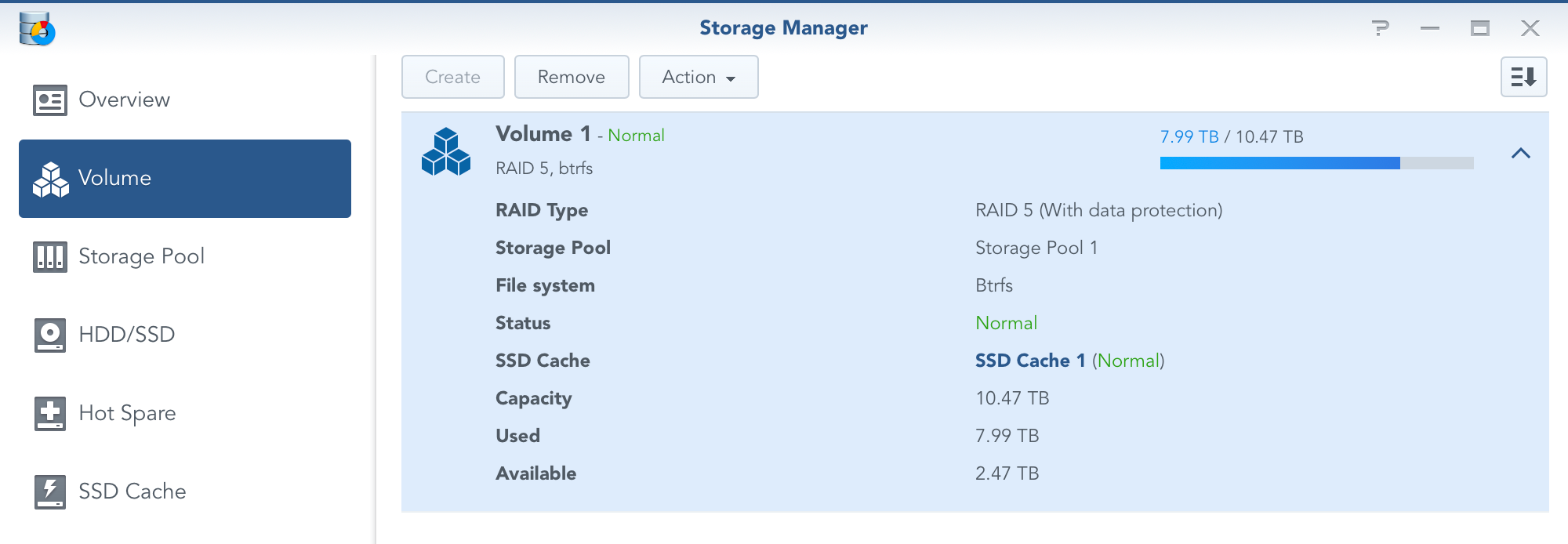Click the Remove button
The height and width of the screenshot is (544, 1568).
(x=572, y=77)
